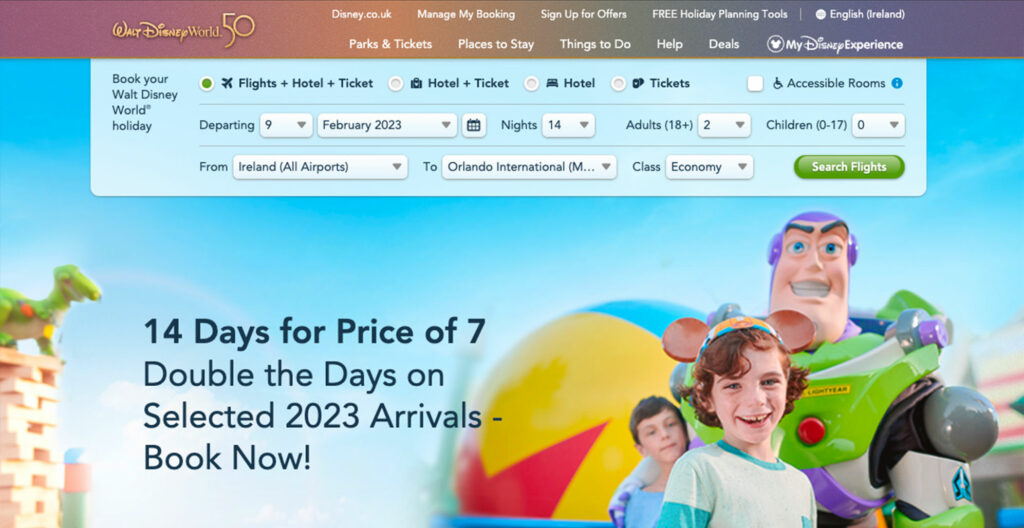1024x528 pixels.
Task: Click the bed icon beside Hotel
Action: (552, 83)
